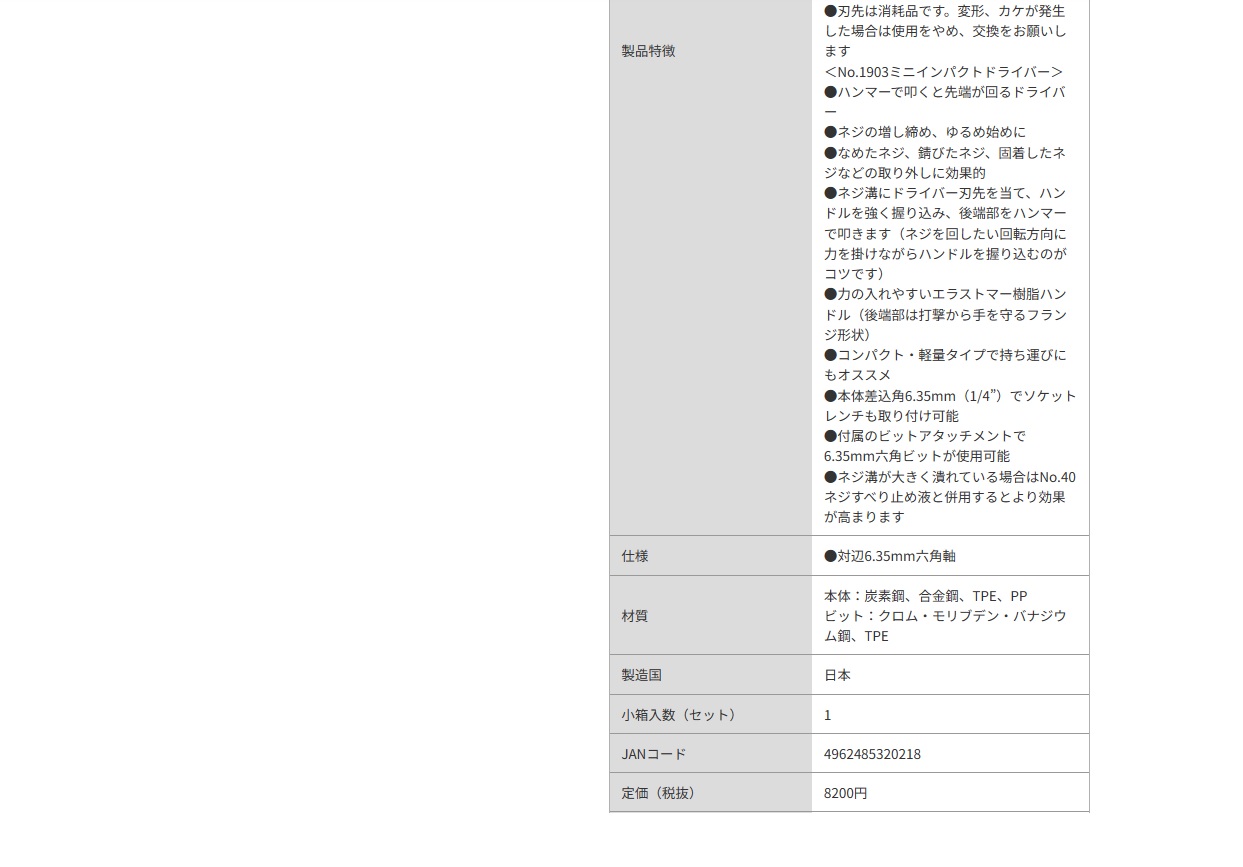The image size is (1243, 867).
Task: Click the 小箱入数 value 1
Action: [827, 715]
